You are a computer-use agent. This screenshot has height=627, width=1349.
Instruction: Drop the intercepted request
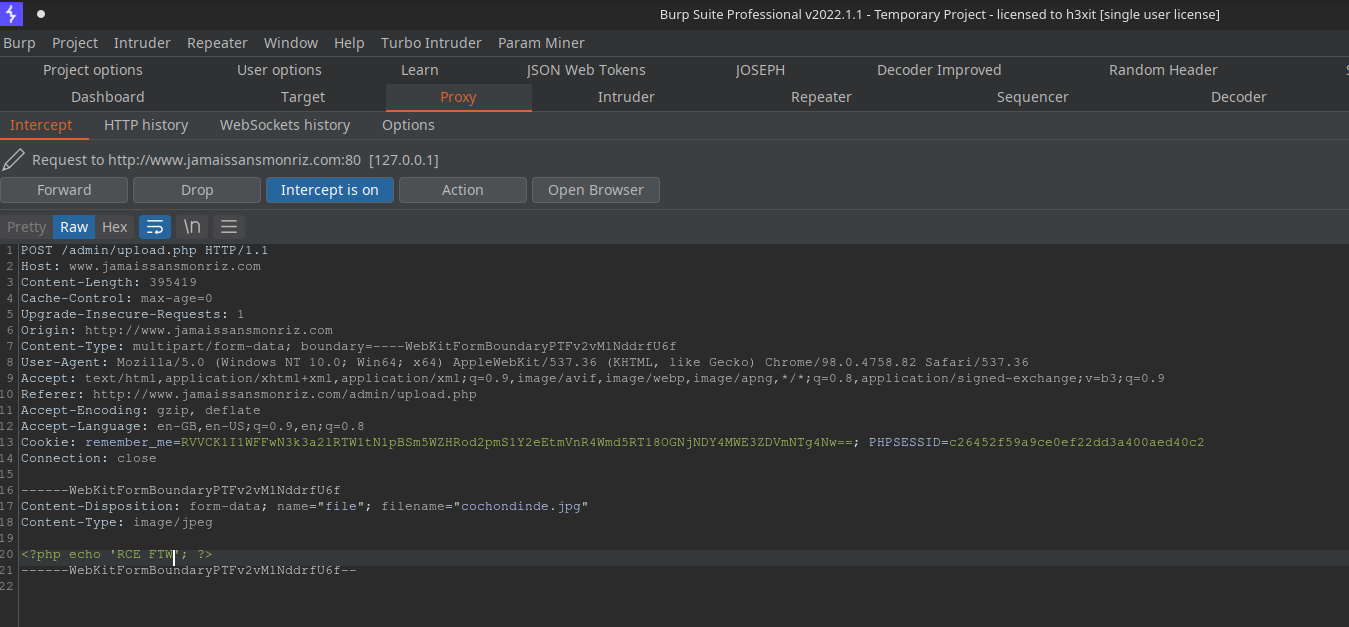click(197, 190)
